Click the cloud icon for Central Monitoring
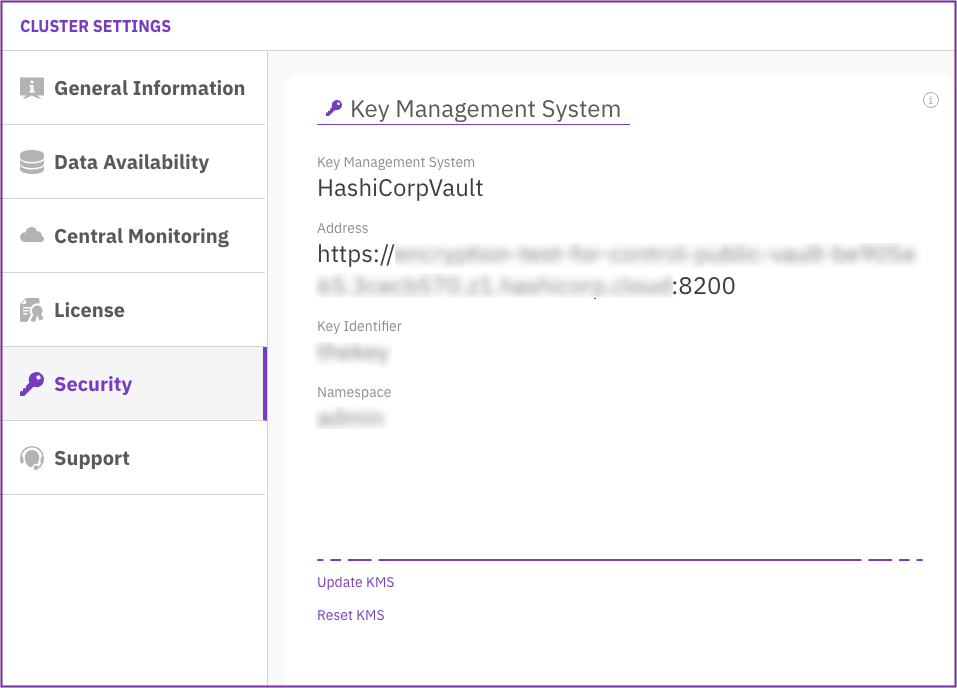This screenshot has width=957, height=688. [x=31, y=235]
